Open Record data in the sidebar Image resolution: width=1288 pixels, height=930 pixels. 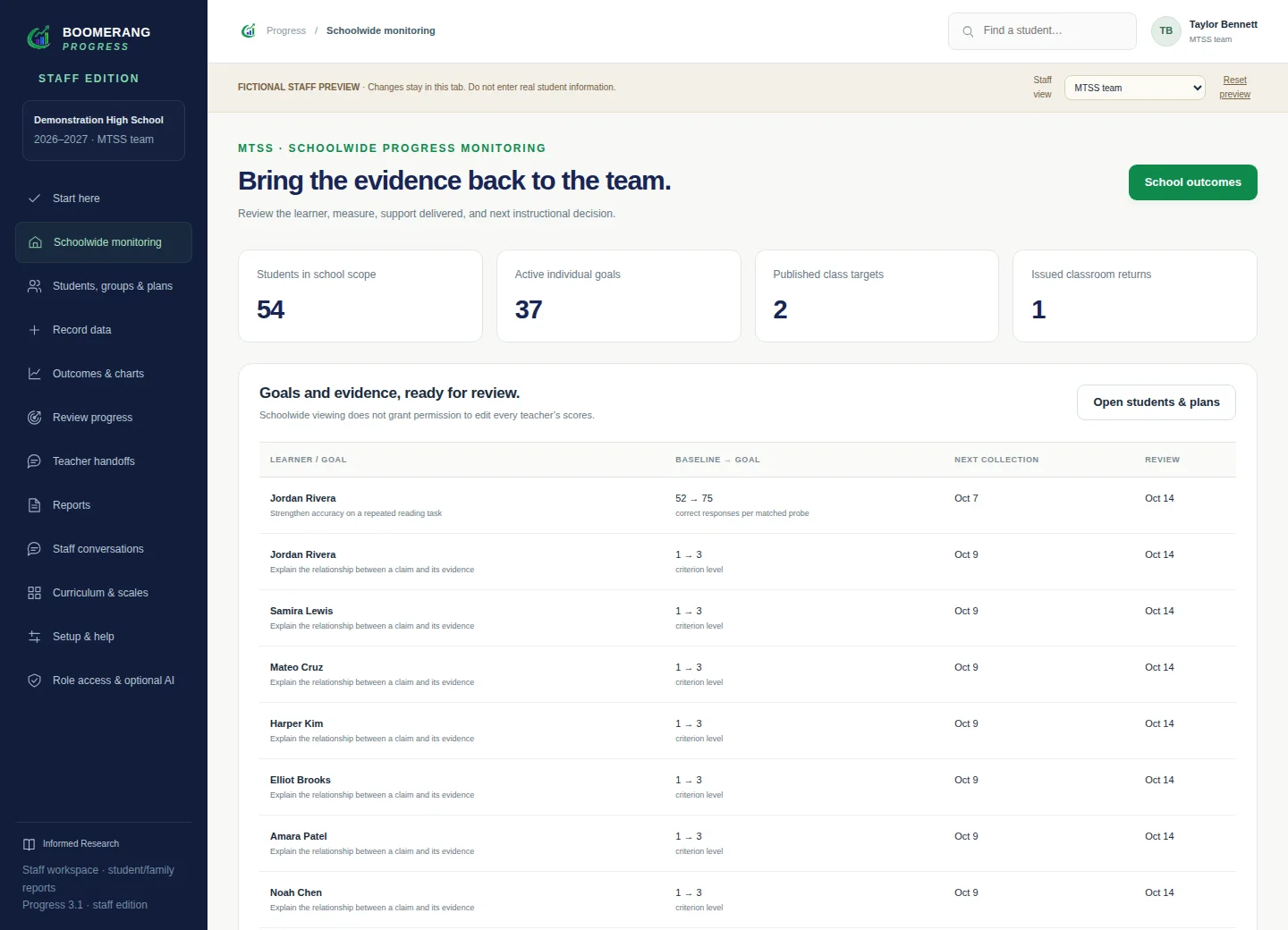[x=104, y=330]
